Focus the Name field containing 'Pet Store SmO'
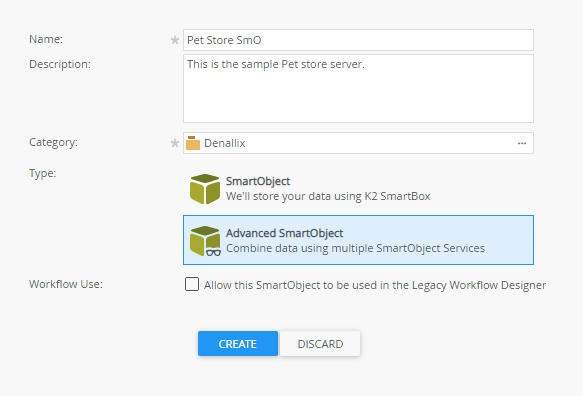Screen dimensions: 583x396 (x=358, y=40)
